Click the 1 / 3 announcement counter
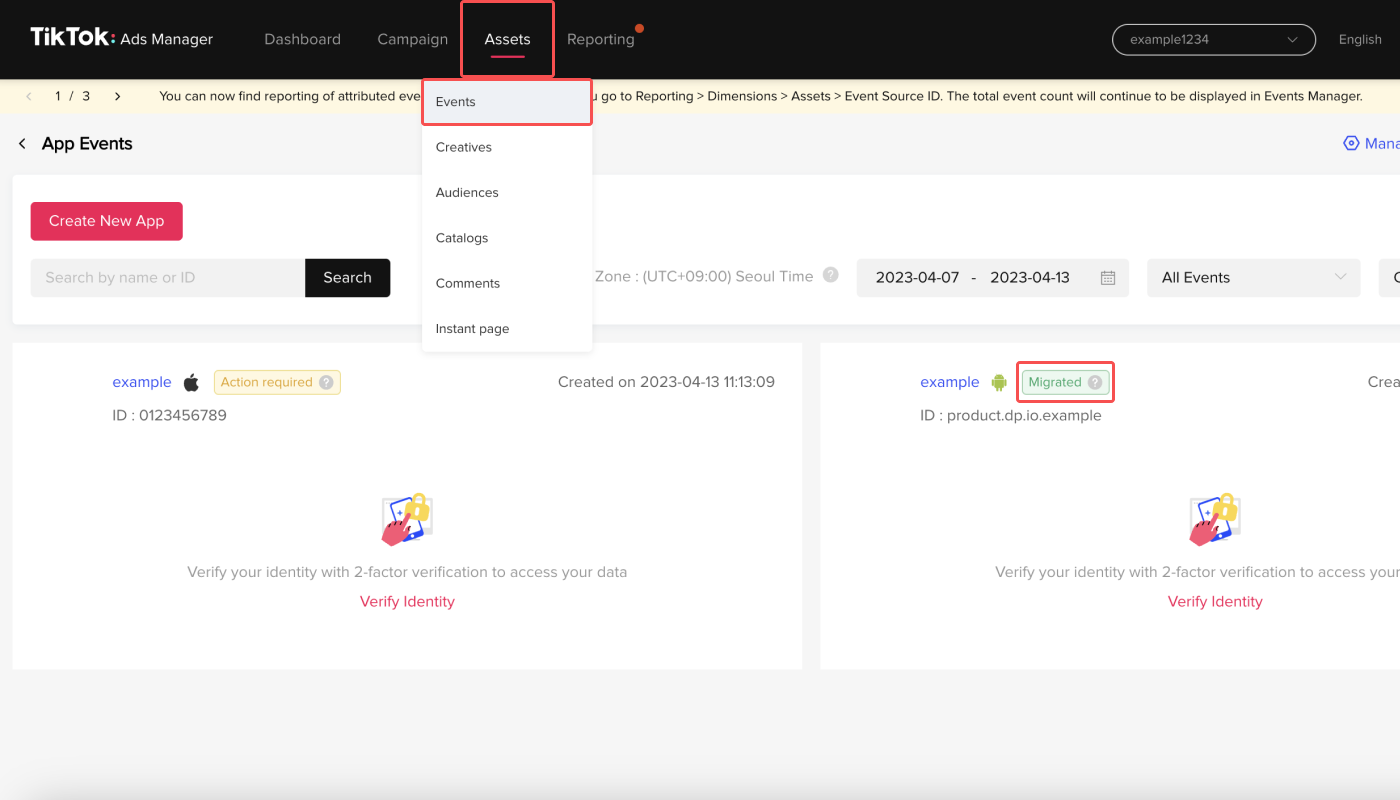The width and height of the screenshot is (1400, 800). click(73, 96)
